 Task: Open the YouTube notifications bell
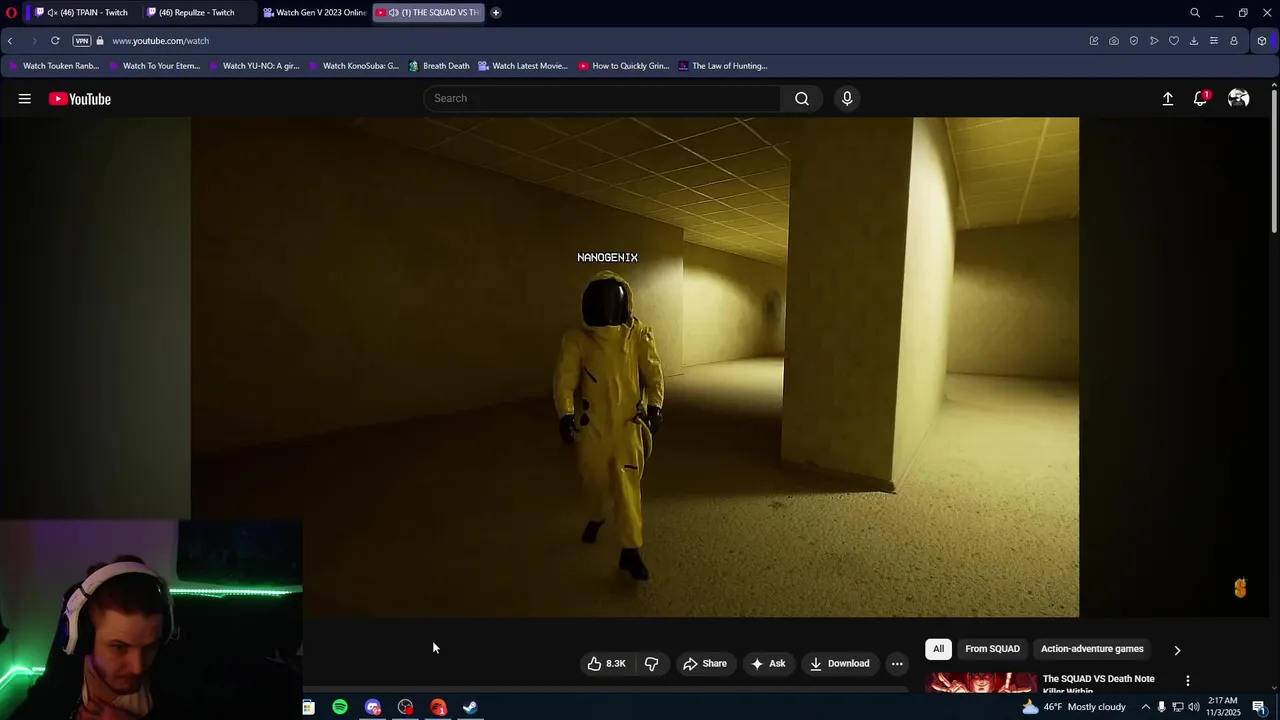click(1200, 99)
